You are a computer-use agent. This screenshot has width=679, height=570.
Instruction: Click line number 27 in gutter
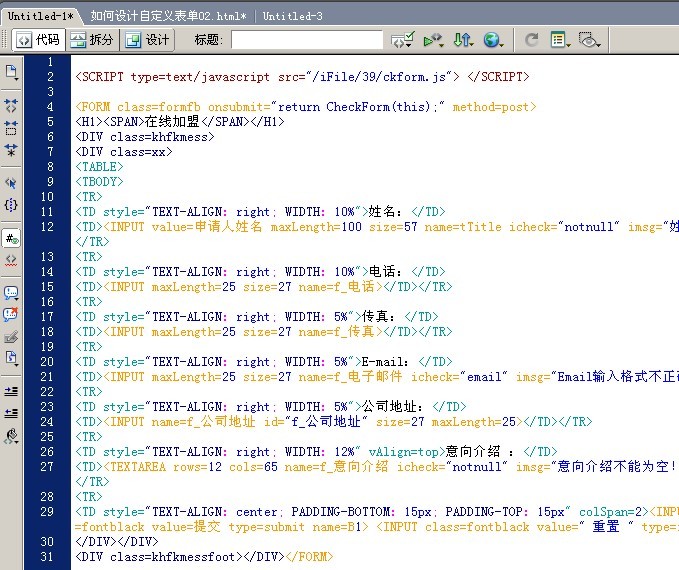tap(48, 467)
